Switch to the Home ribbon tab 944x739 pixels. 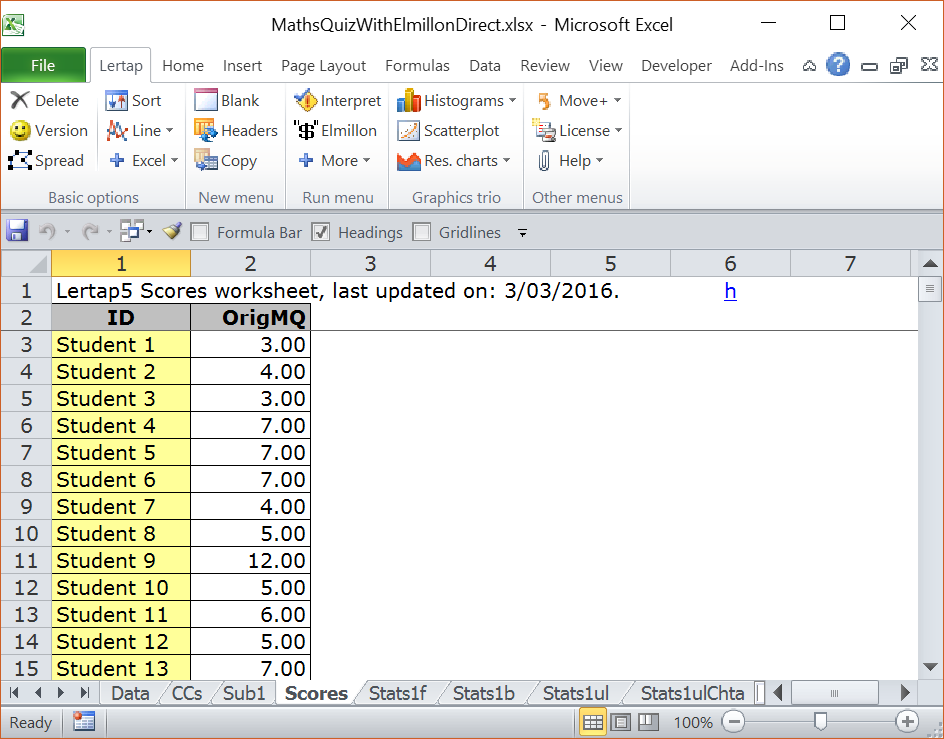(183, 66)
